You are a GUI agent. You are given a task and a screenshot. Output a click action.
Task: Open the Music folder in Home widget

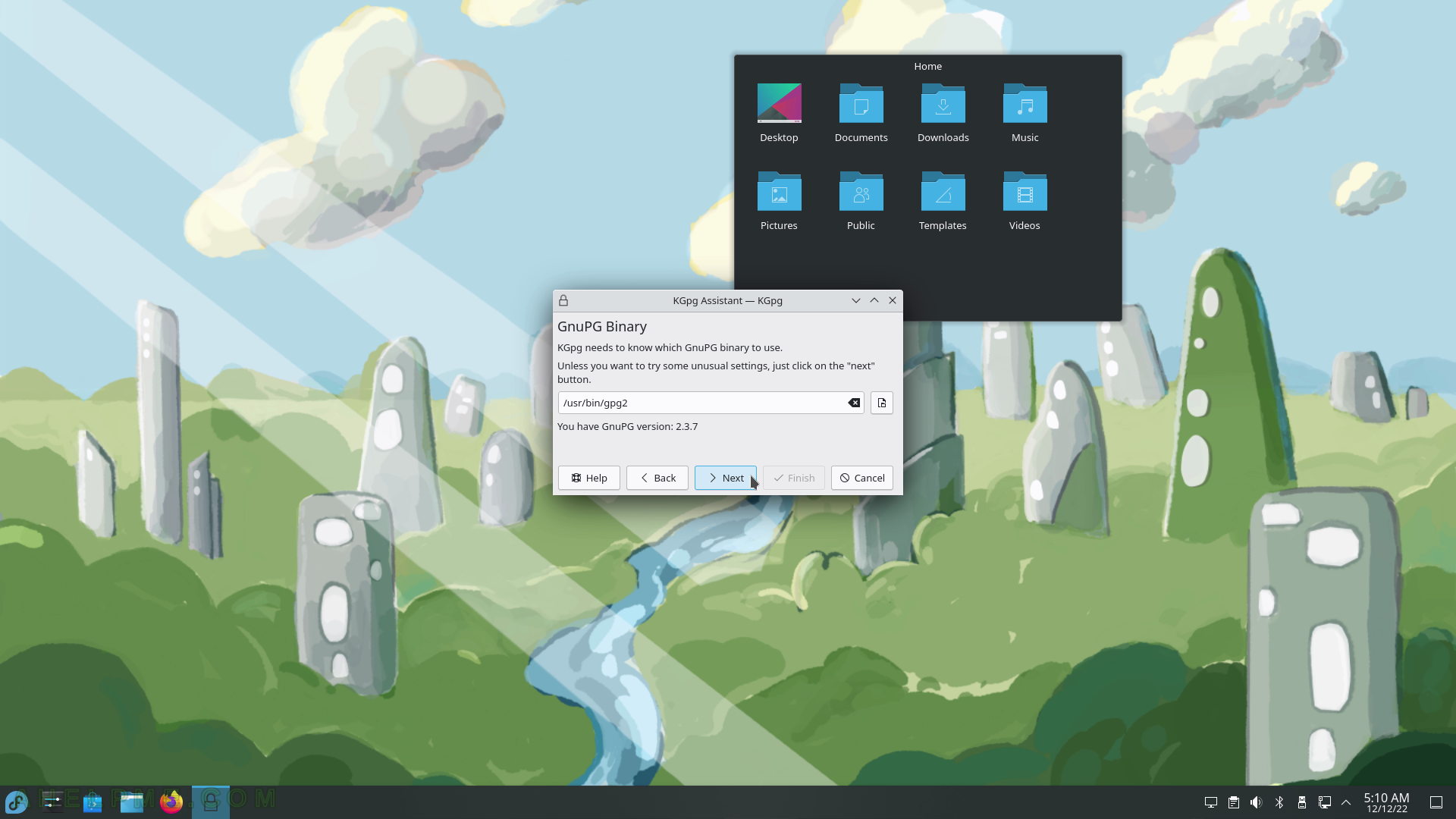click(1025, 113)
